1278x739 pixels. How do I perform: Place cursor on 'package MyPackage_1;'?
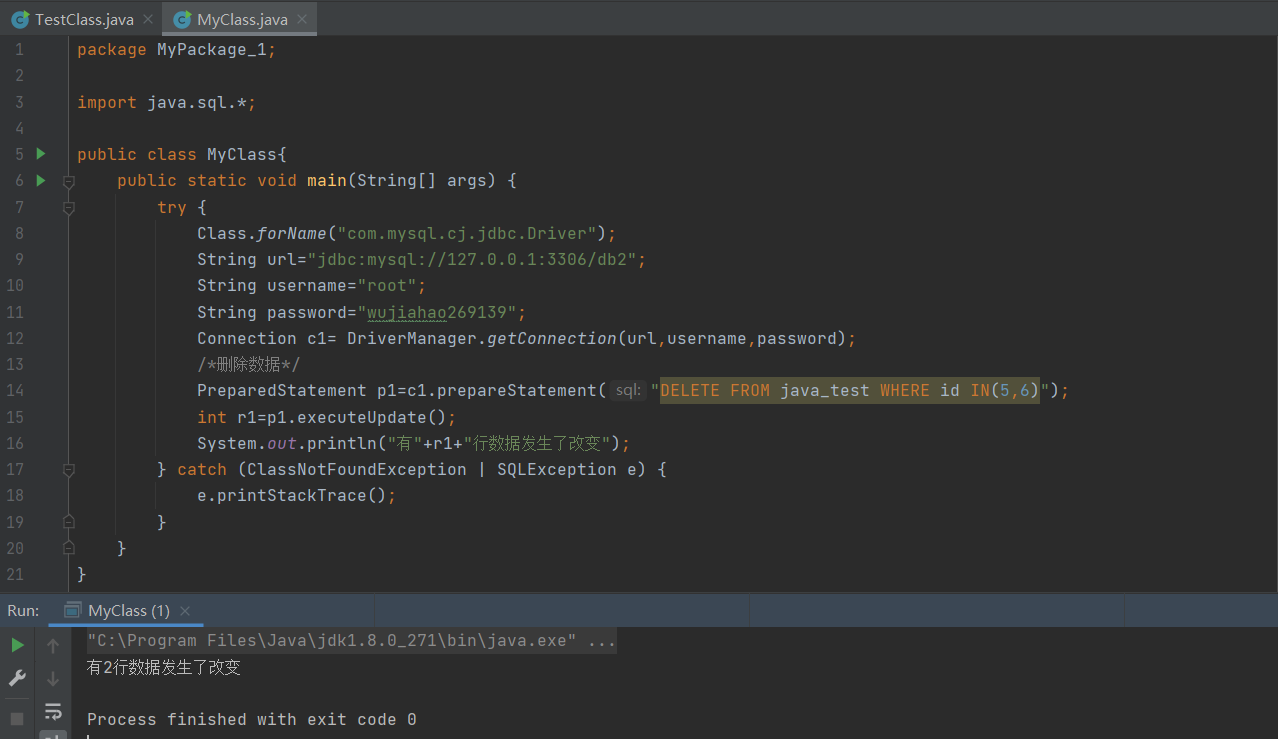[x=176, y=50]
